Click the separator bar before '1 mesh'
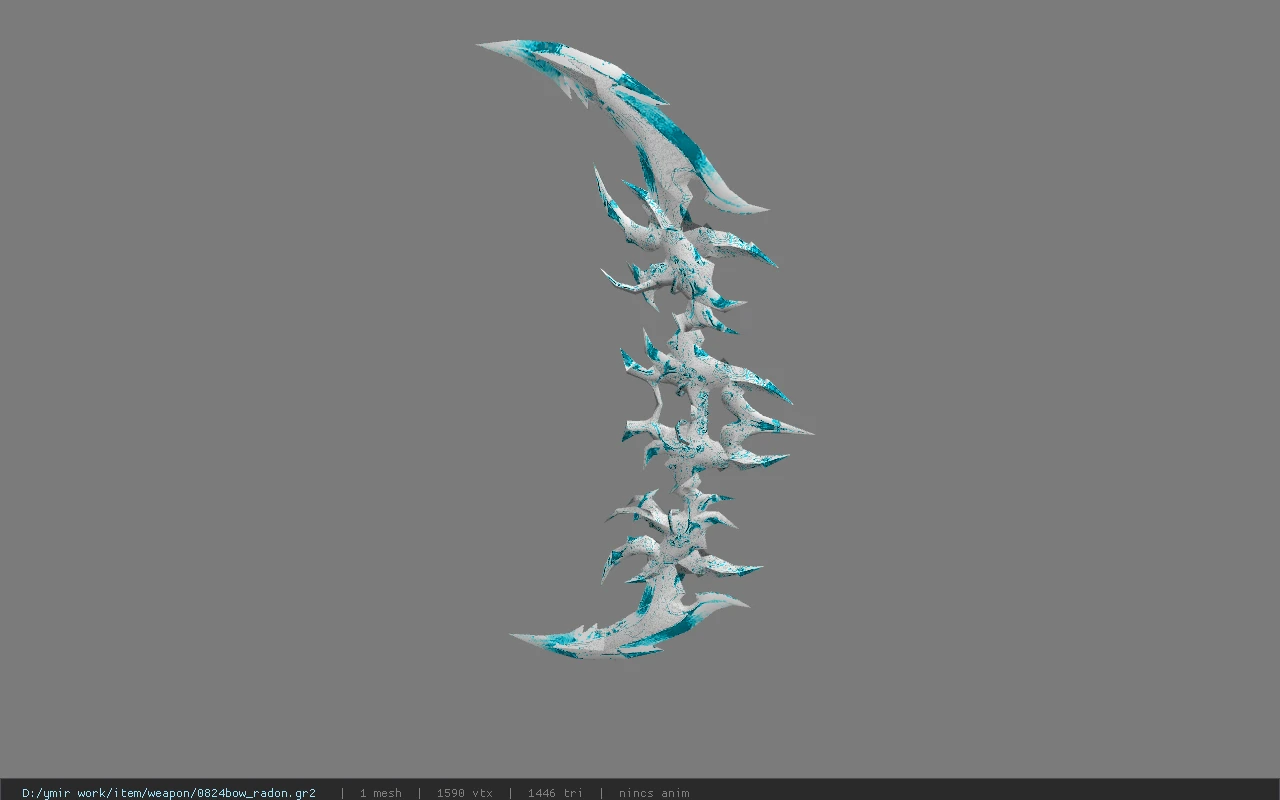Viewport: 1280px width, 800px height. point(342,793)
